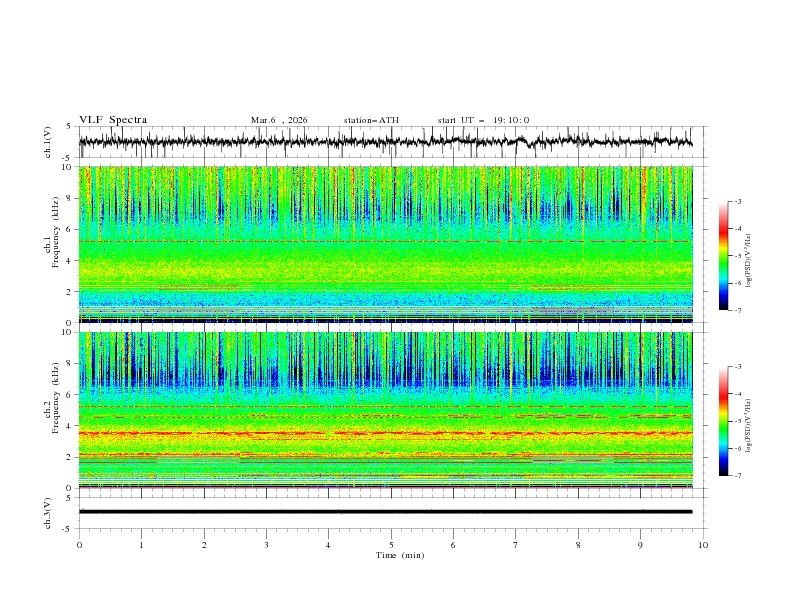
Task: Select the ch.1 voltage waveform panel
Action: pos(390,142)
